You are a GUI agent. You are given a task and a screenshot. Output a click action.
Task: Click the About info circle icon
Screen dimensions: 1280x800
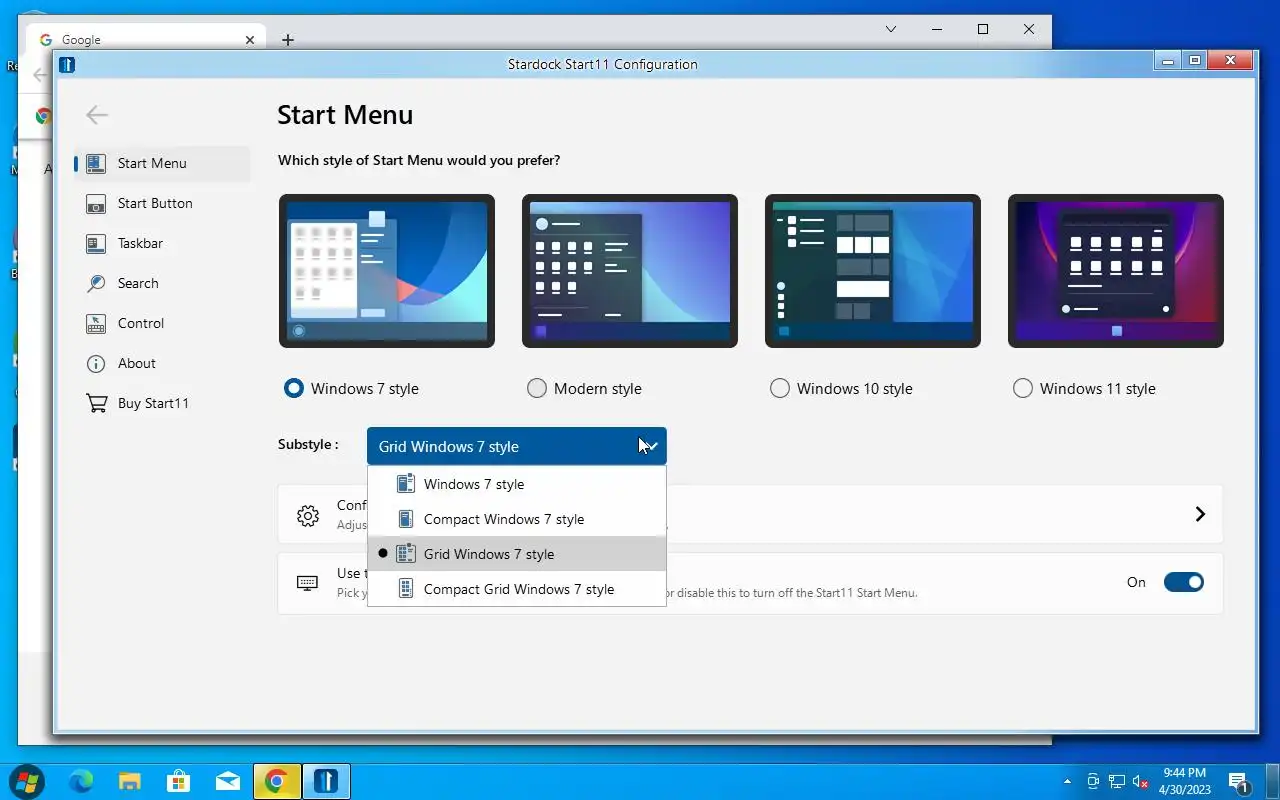(96, 364)
